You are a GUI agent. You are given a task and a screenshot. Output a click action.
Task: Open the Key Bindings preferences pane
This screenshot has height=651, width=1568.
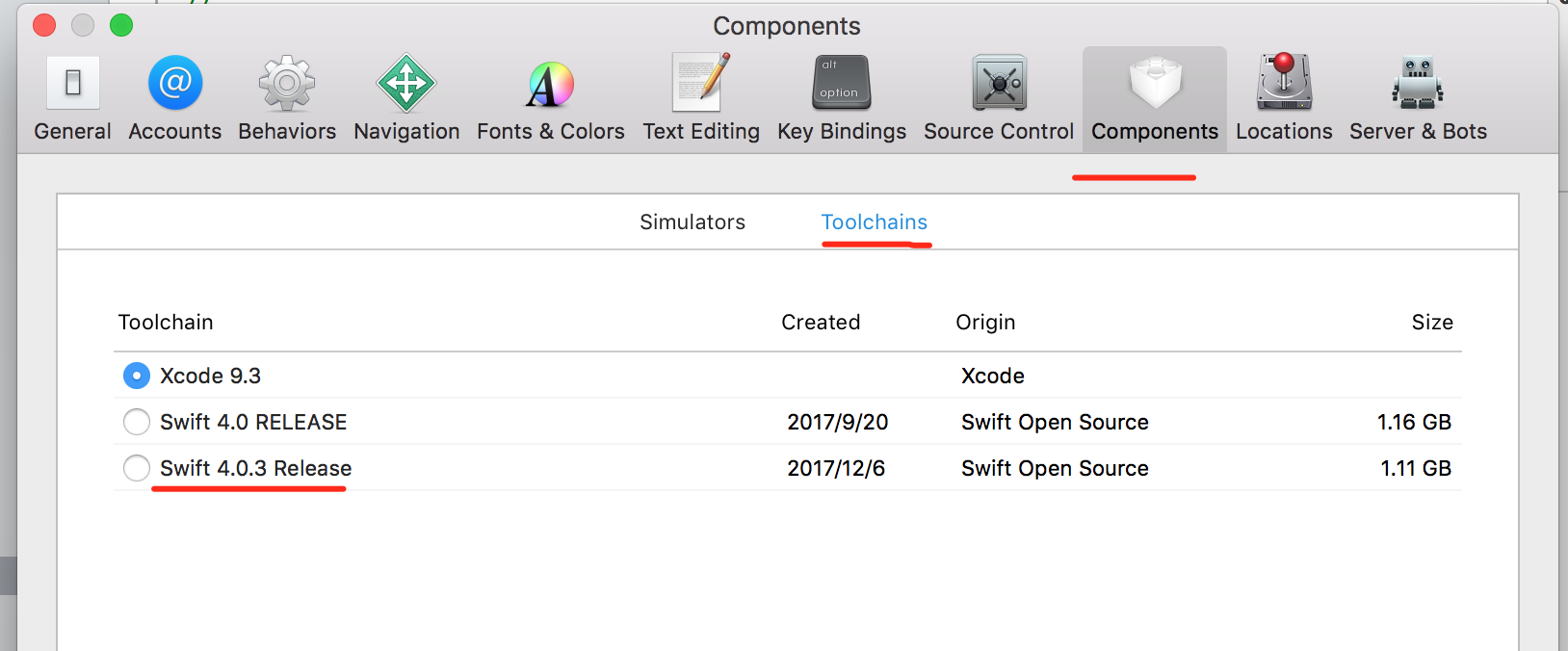point(842,99)
